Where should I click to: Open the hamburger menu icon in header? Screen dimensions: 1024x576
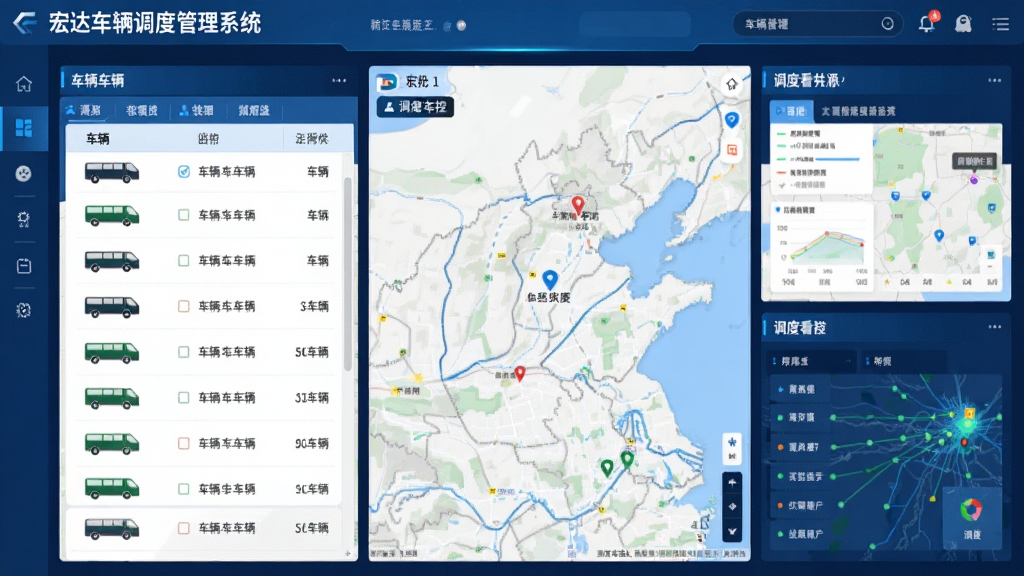[x=1000, y=24]
